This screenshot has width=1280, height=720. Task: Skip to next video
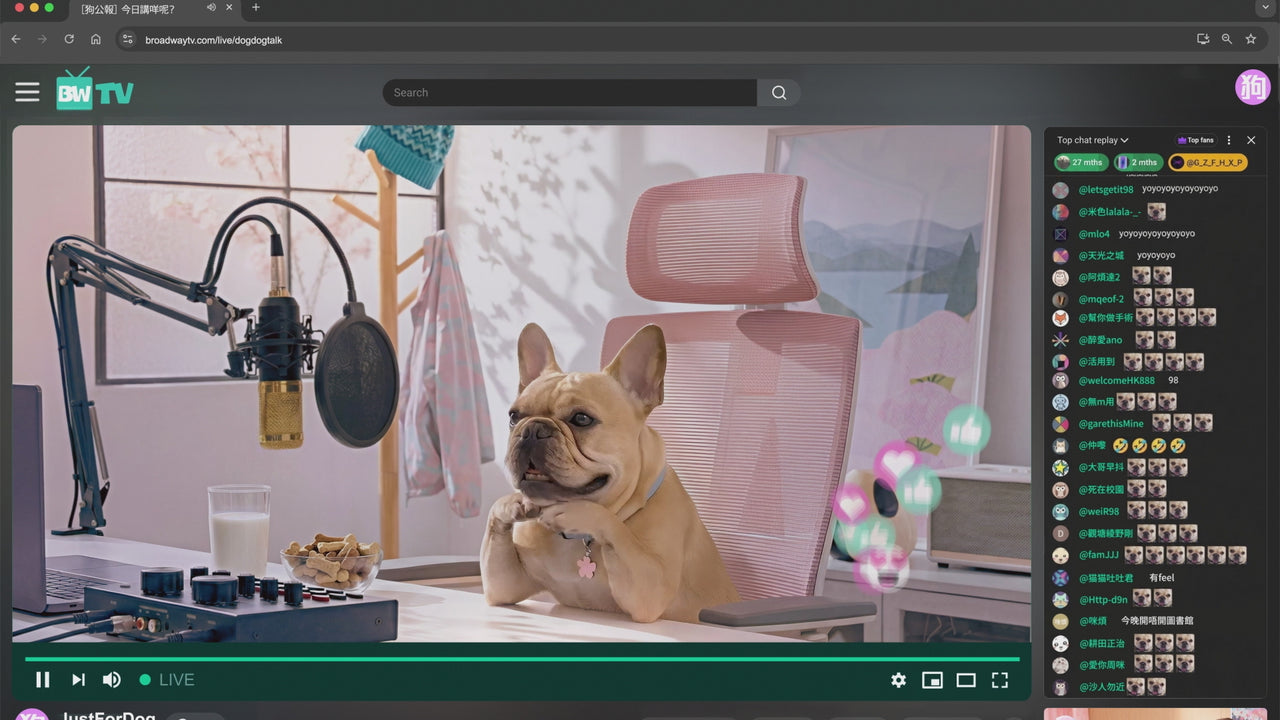click(x=78, y=680)
